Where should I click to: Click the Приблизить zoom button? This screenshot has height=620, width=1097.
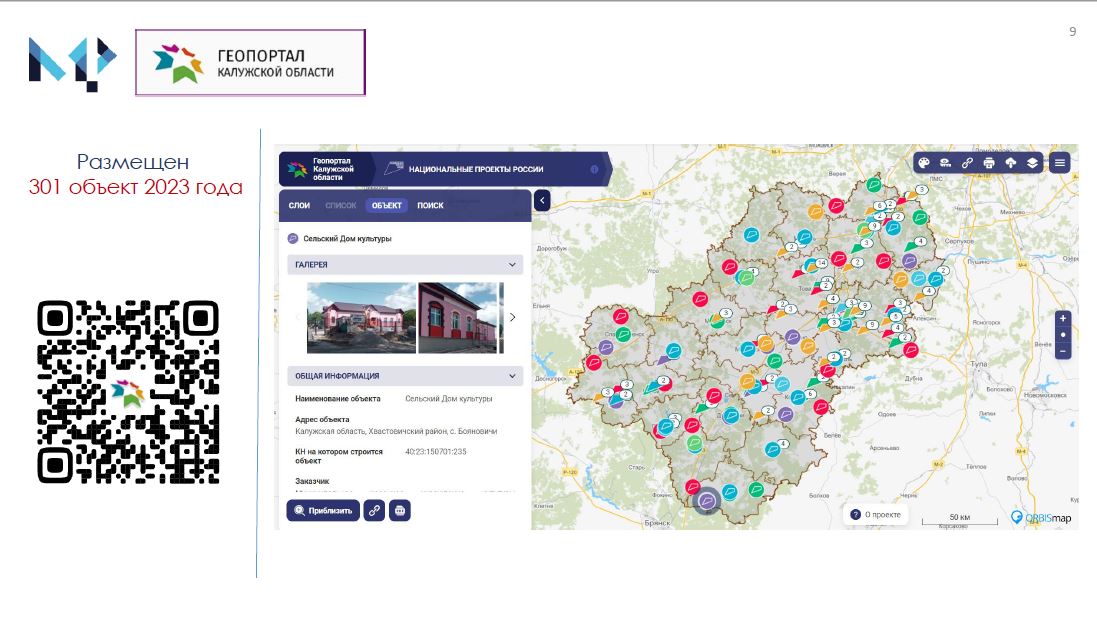click(x=323, y=511)
